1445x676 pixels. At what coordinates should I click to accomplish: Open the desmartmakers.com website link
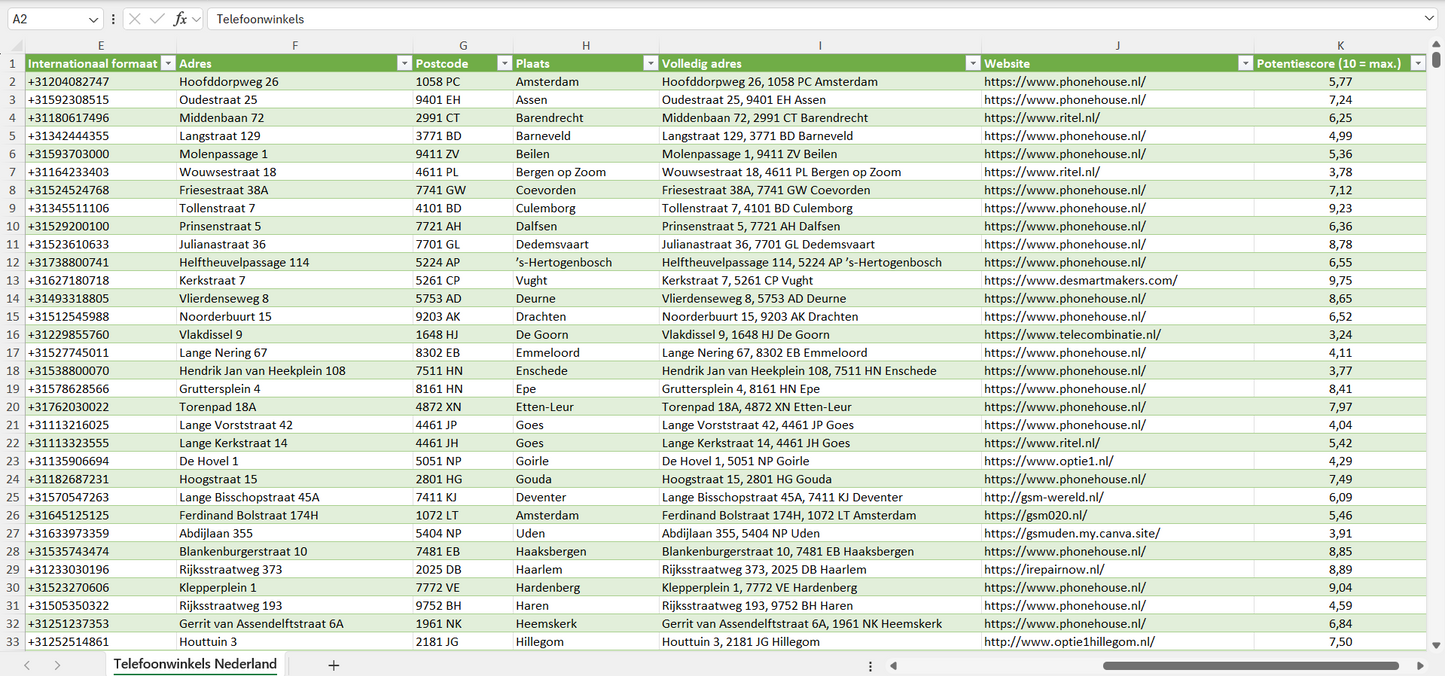[1080, 280]
